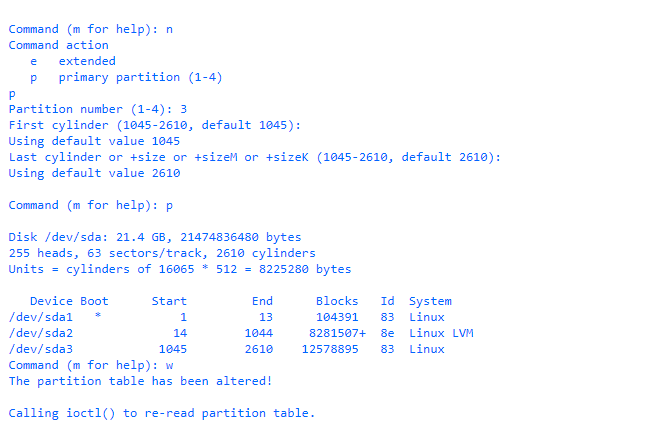Click the 'System' column header
The image size is (660, 438).
pos(430,301)
